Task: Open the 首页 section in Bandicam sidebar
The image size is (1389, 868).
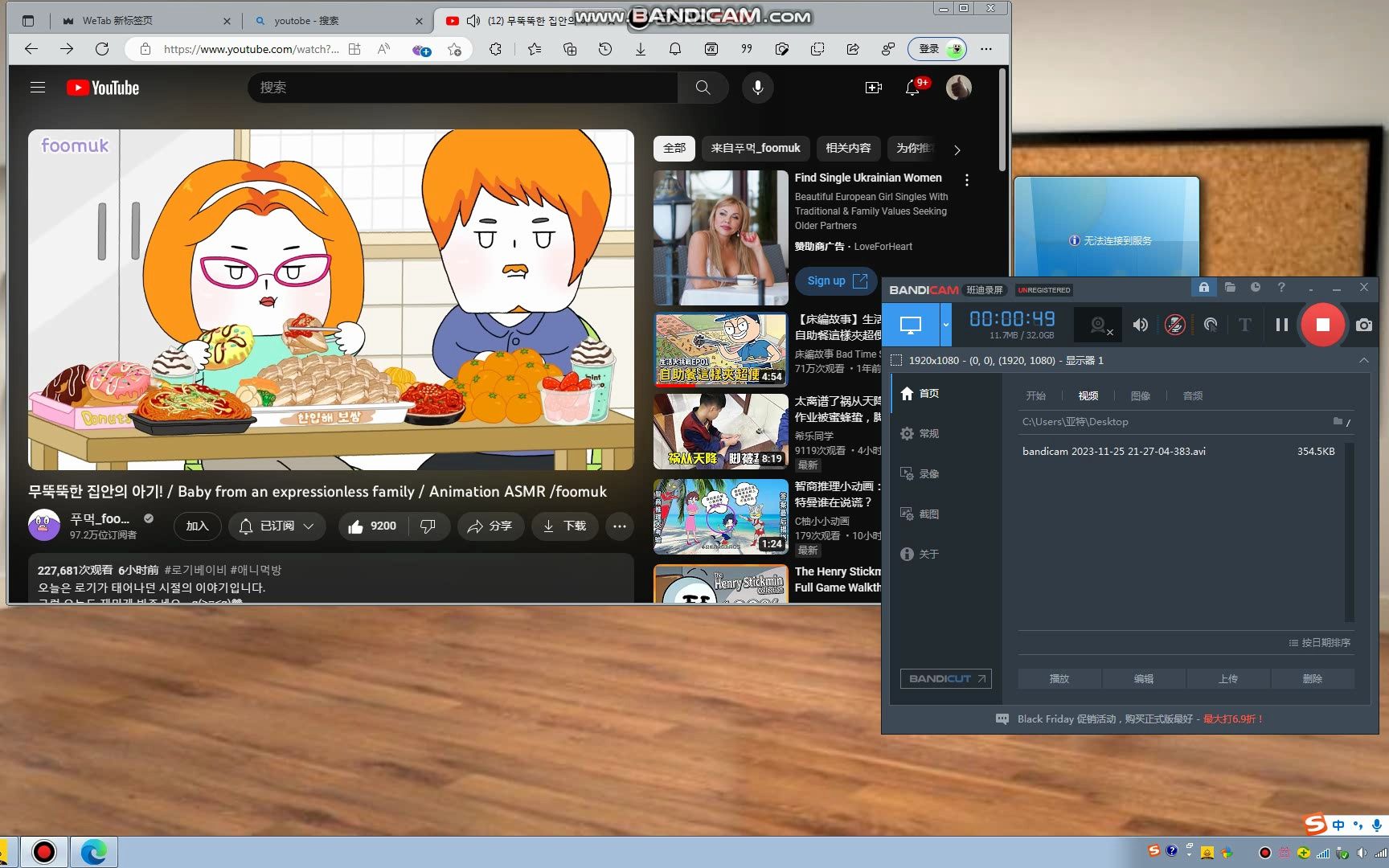Action: (x=920, y=393)
